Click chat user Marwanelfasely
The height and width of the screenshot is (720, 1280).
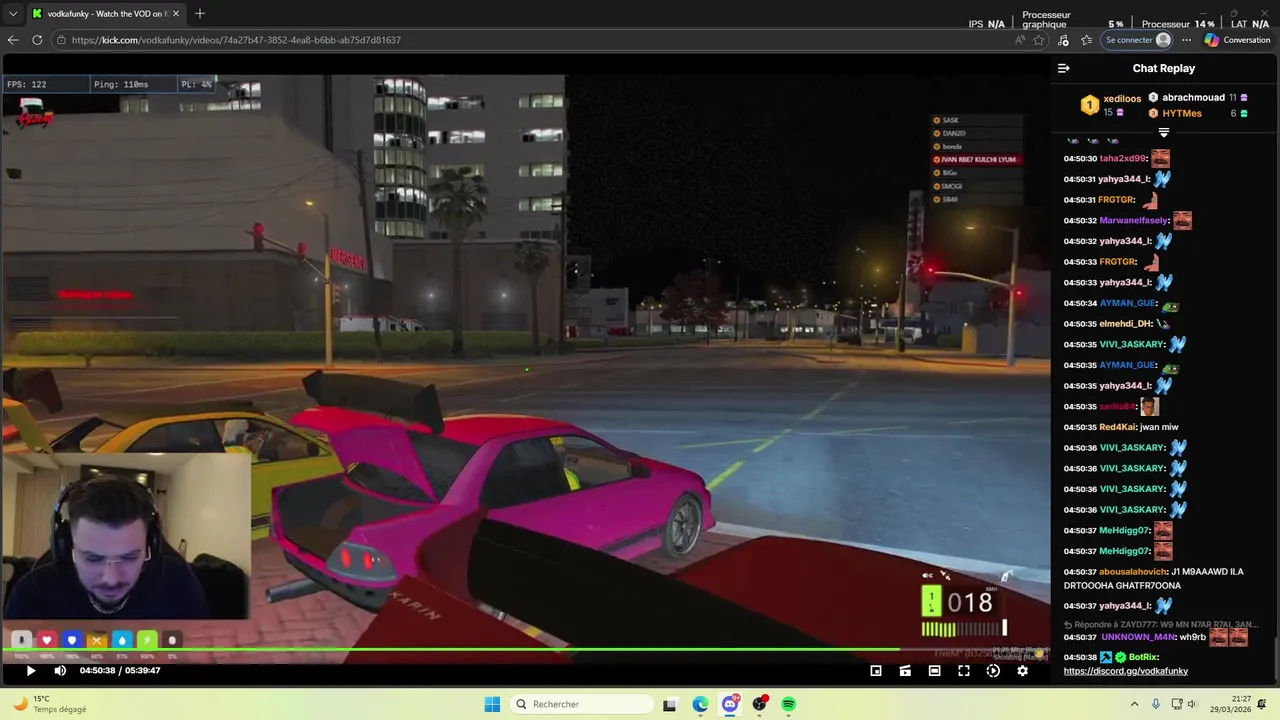pos(1134,221)
